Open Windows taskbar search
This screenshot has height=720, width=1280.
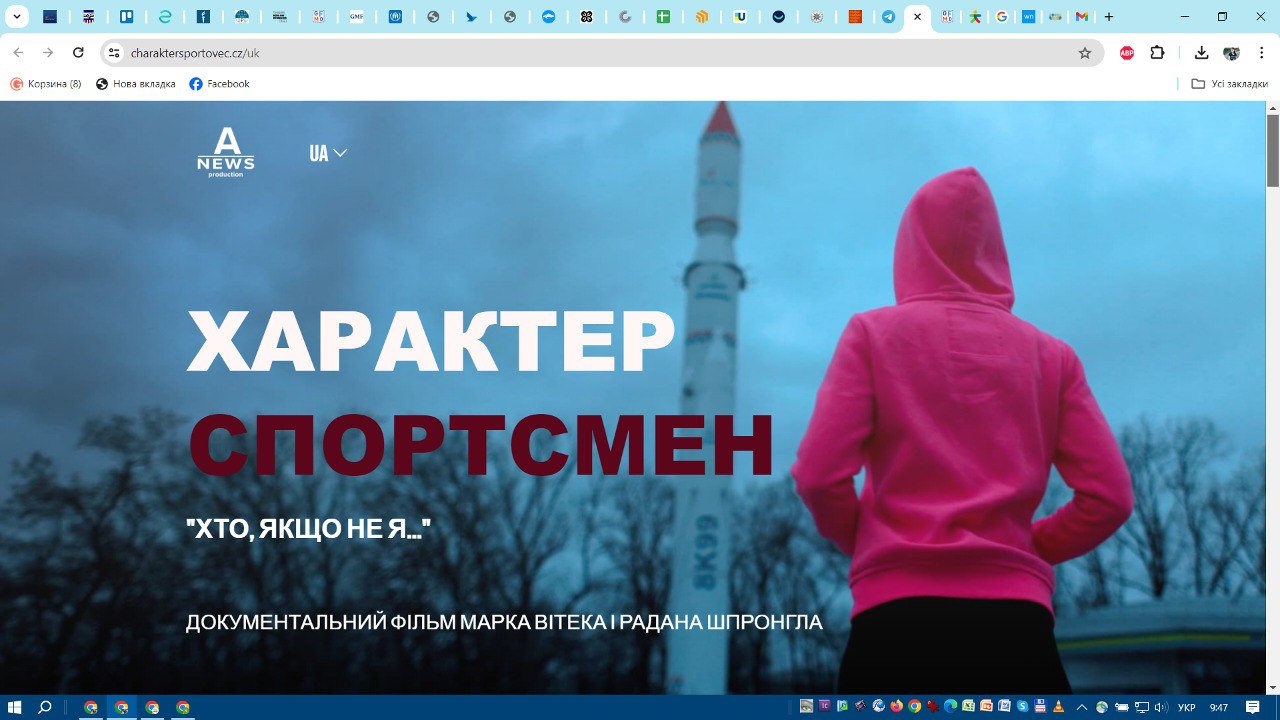45,707
